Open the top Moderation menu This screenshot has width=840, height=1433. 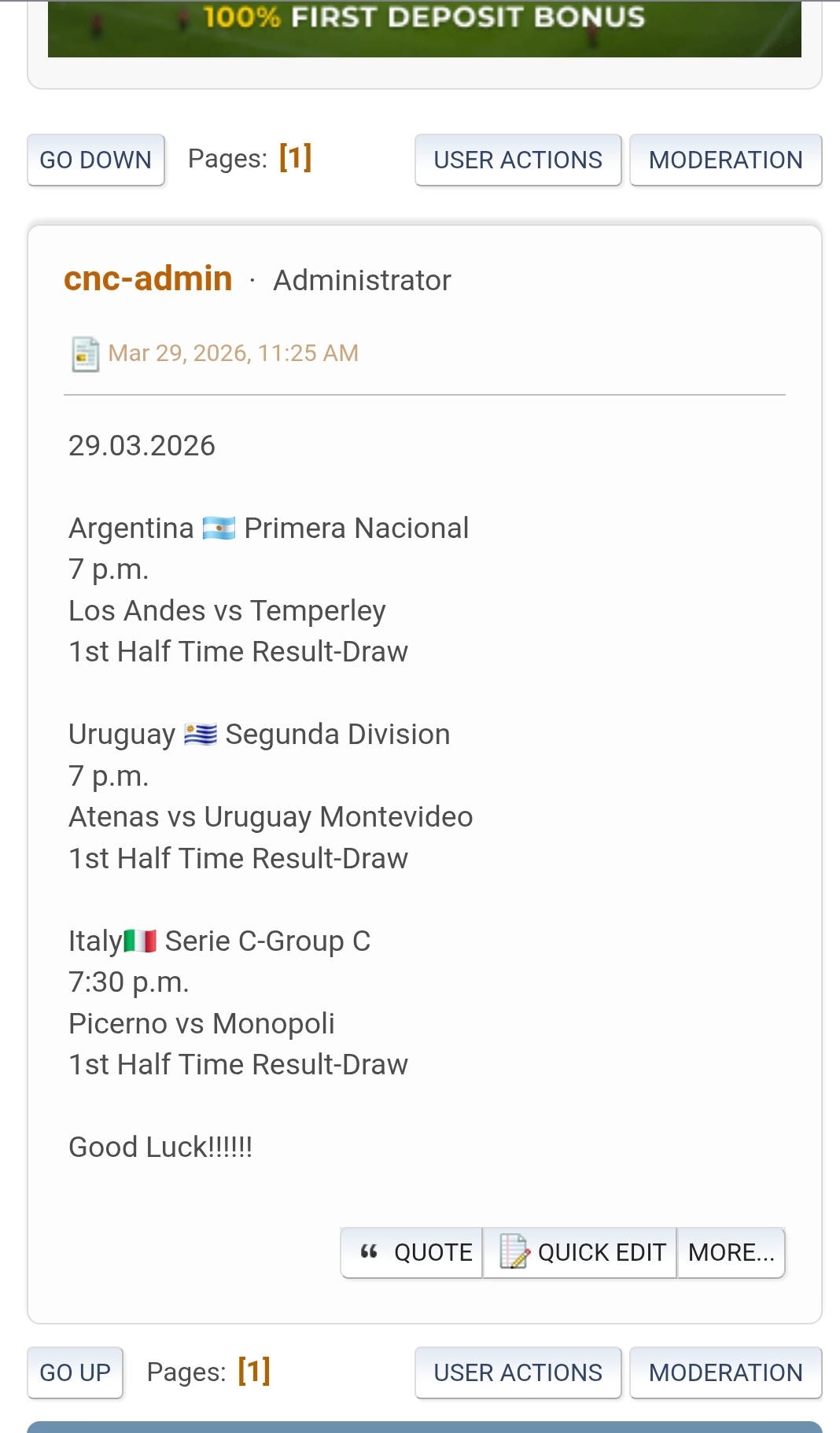(x=725, y=160)
